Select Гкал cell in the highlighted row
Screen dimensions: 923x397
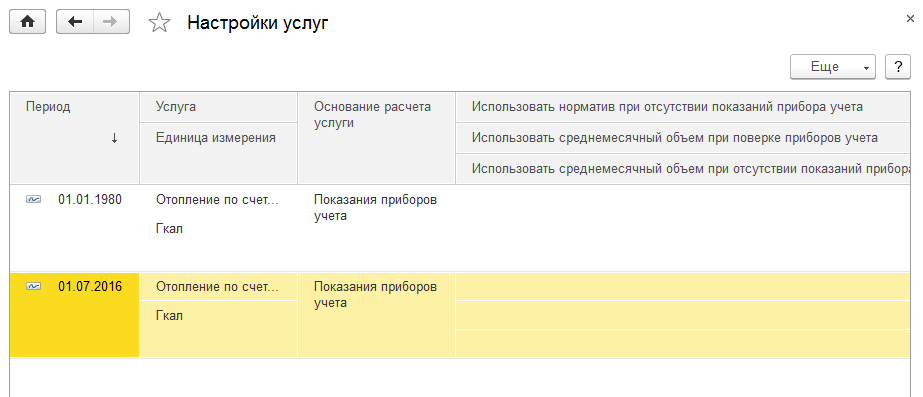(x=218, y=329)
